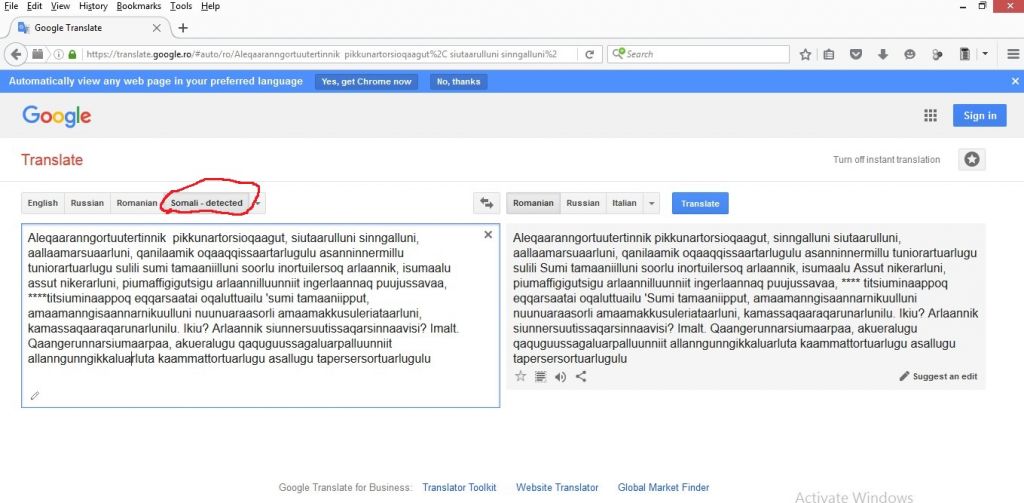Open the File menu
The width and height of the screenshot is (1024, 503).
(11, 6)
